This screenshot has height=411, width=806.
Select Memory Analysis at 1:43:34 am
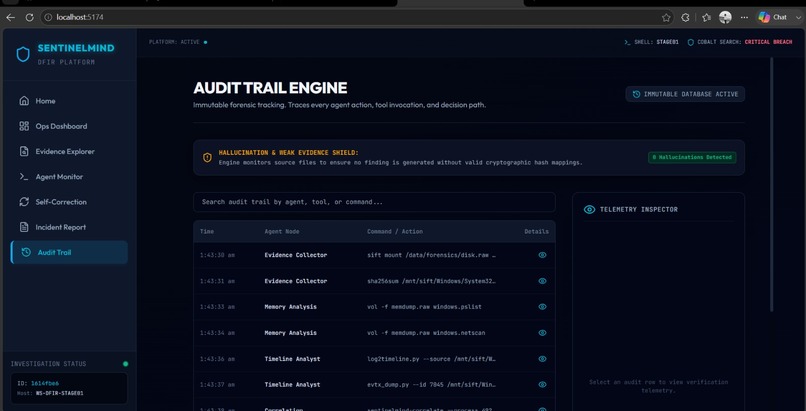290,333
